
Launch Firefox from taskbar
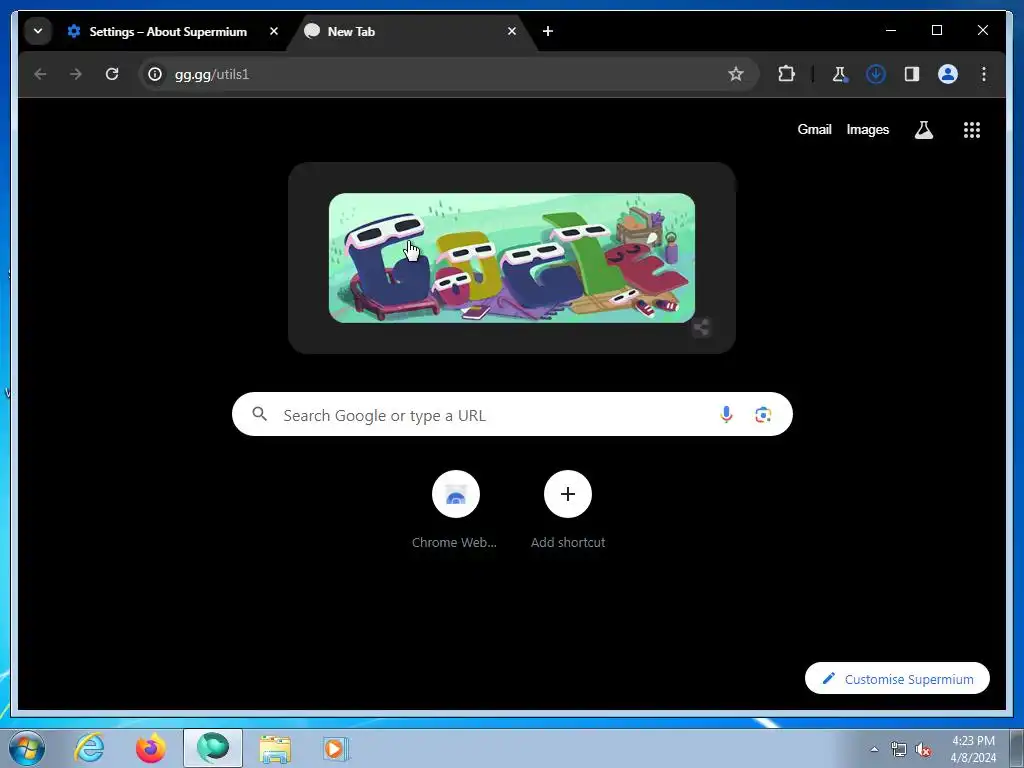click(150, 748)
